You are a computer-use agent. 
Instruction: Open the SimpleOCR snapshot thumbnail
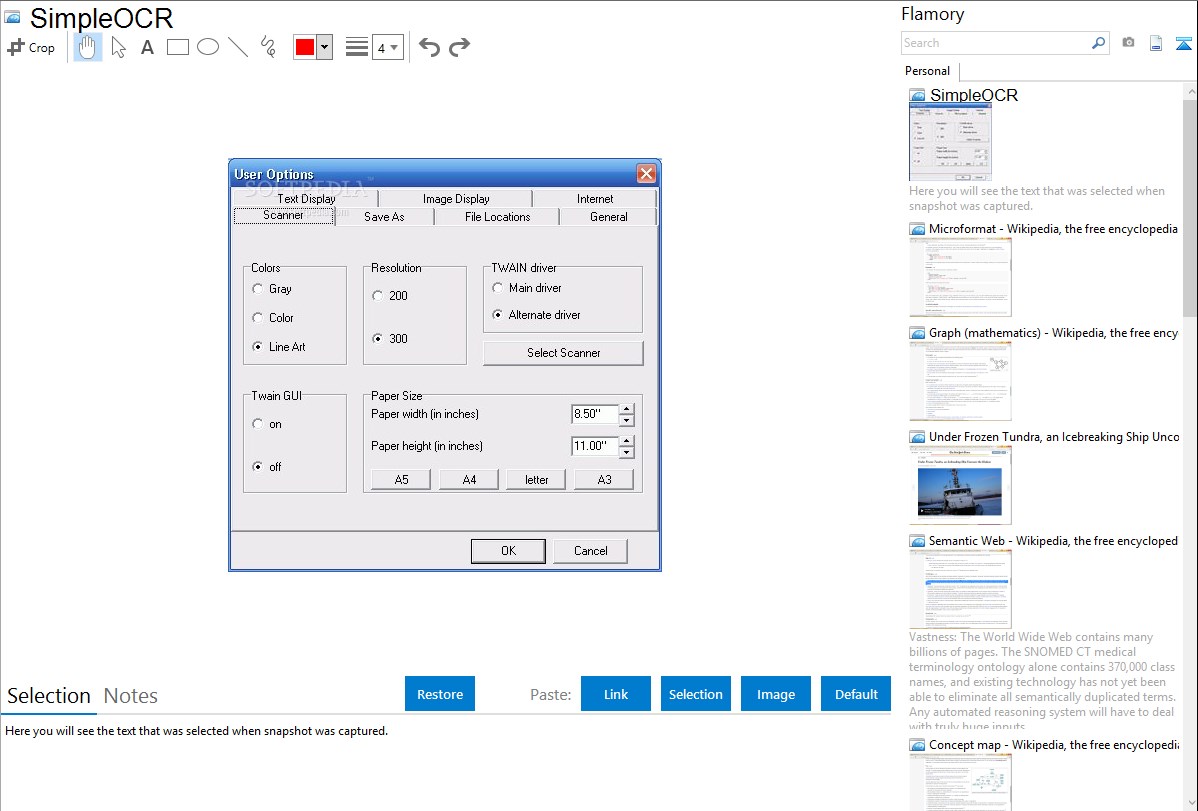coord(950,142)
